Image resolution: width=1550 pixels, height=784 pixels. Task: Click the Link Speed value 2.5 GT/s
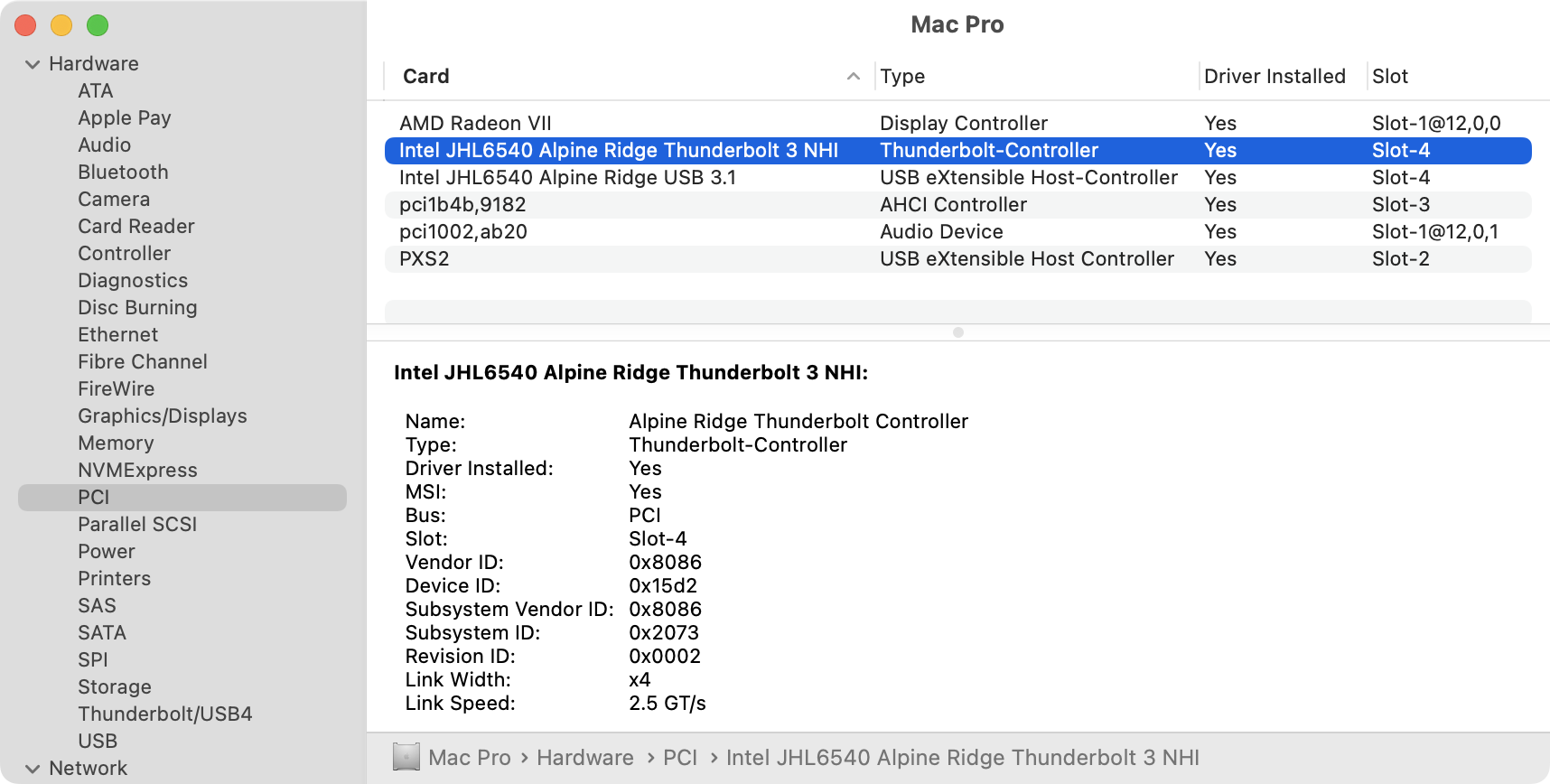click(668, 704)
